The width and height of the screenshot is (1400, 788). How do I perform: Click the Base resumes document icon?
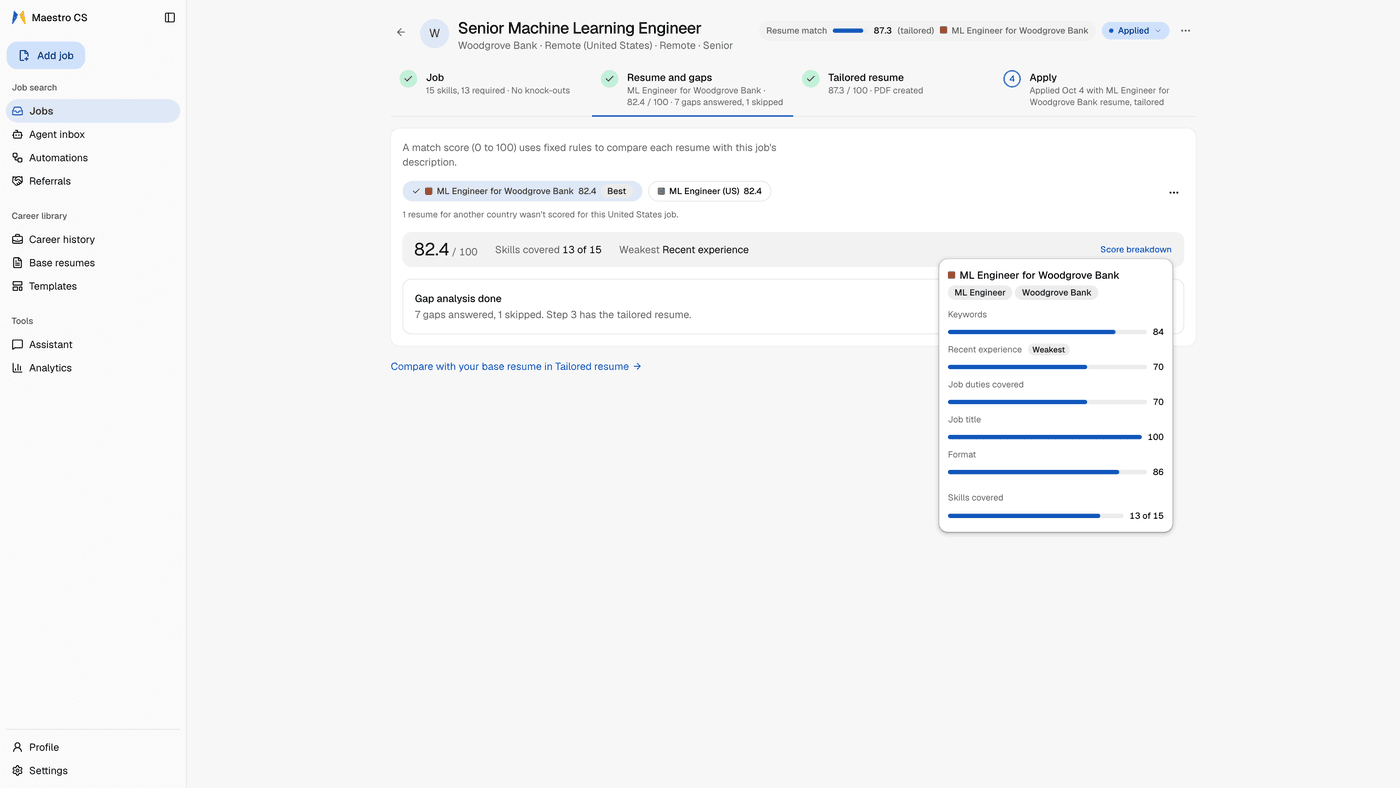click(x=17, y=263)
